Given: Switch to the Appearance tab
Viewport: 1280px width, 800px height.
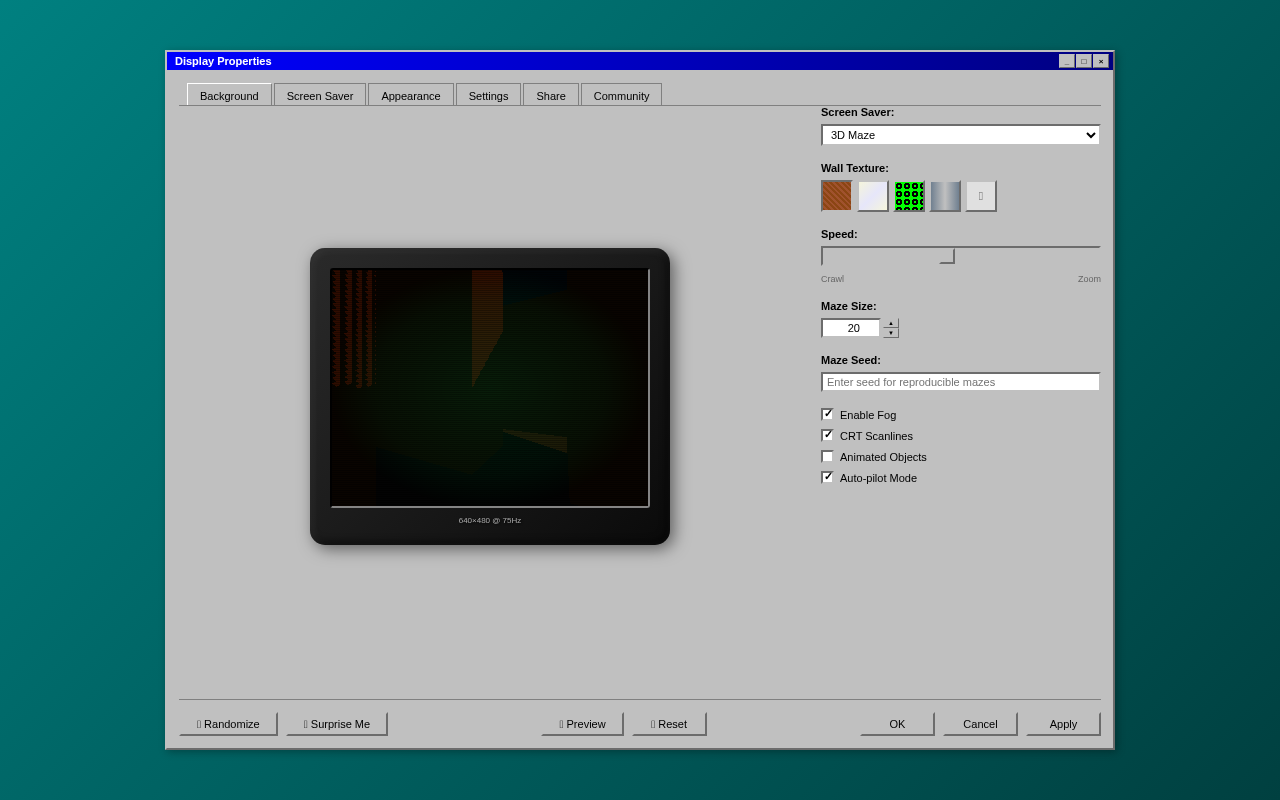Looking at the screenshot, I should pos(410,95).
